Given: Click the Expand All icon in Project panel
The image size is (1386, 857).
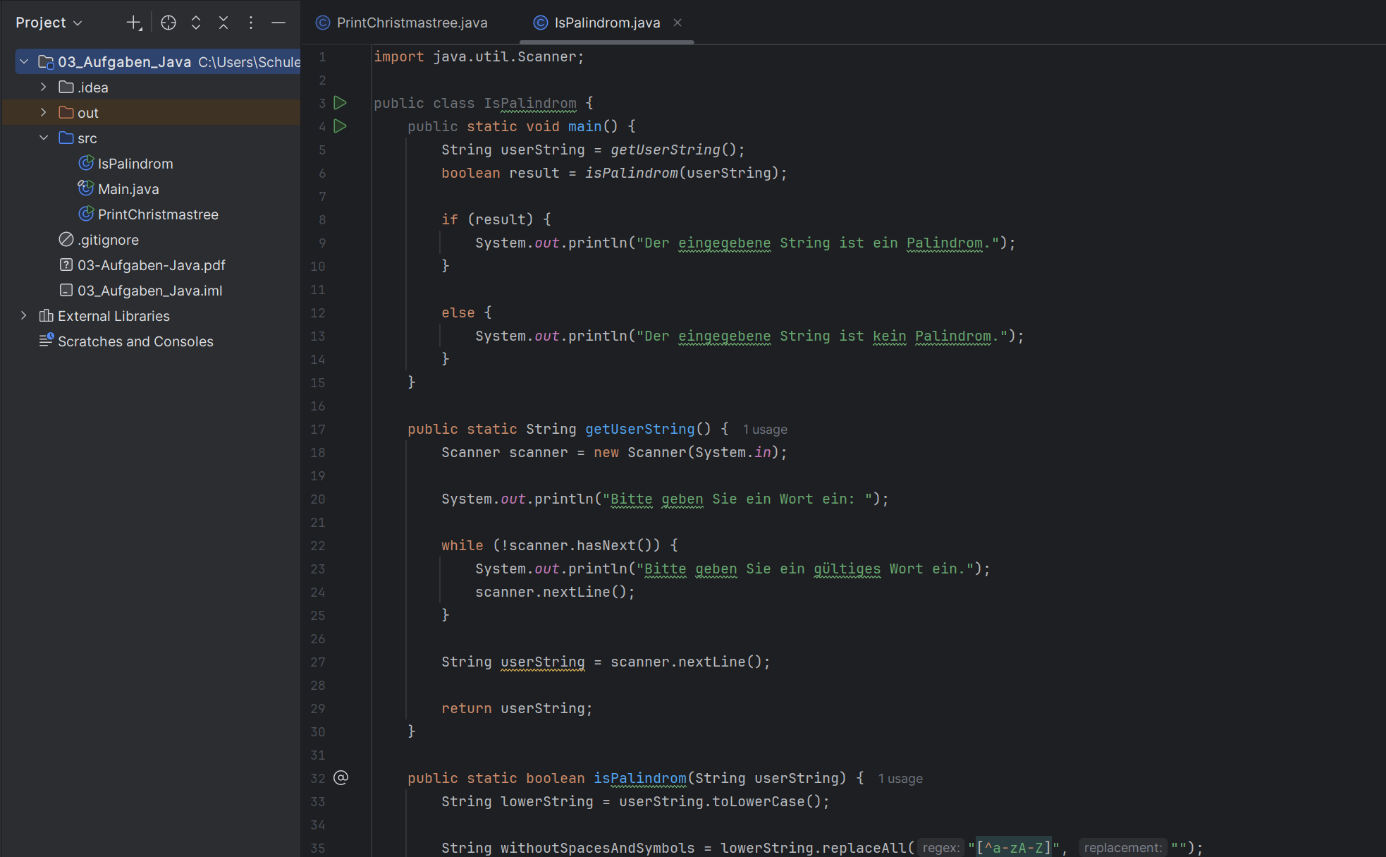Looking at the screenshot, I should point(196,23).
